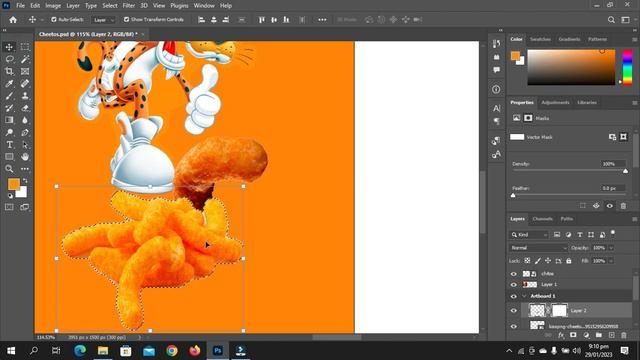Viewport: 640px width, 360px height.
Task: Hide Layer 2 with its eye icon
Action: point(513,311)
